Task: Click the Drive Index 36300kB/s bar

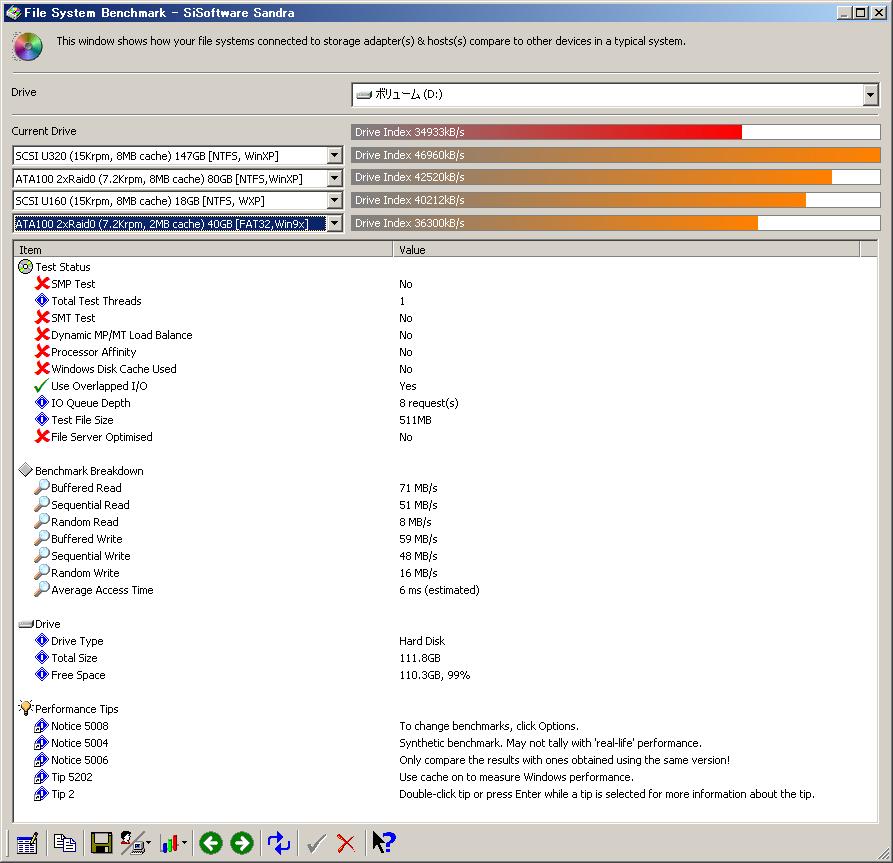Action: [616, 223]
